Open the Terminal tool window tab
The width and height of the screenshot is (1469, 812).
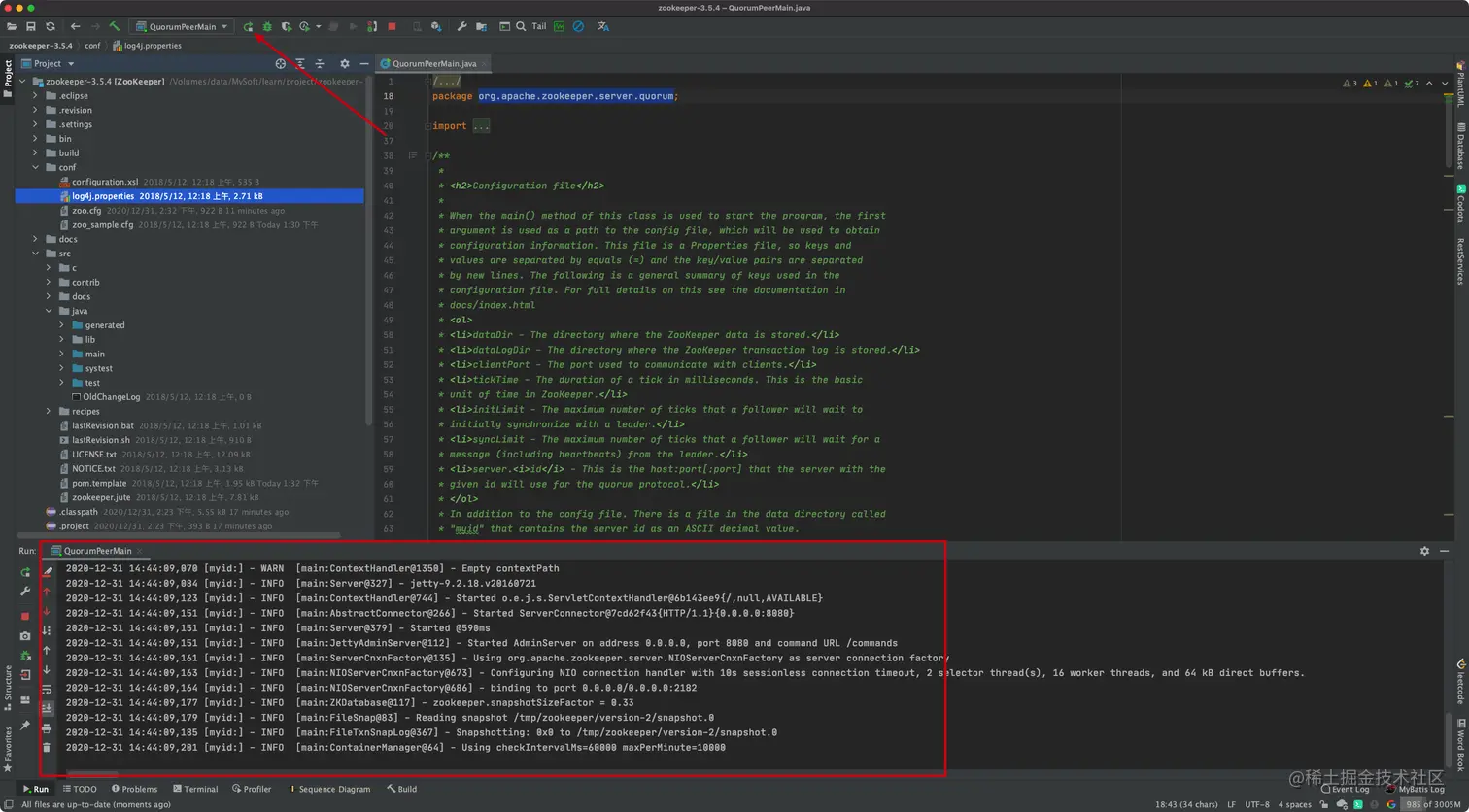pos(194,789)
